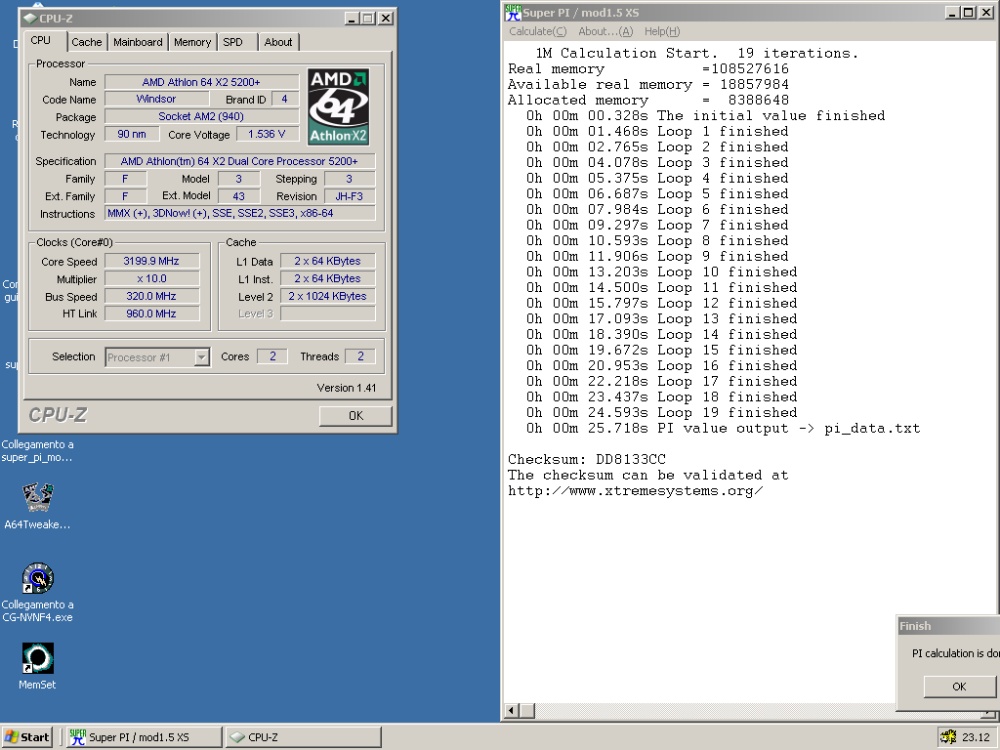The image size is (1000, 750).
Task: Click the 'Loop 19 finished' line
Action: 661,413
